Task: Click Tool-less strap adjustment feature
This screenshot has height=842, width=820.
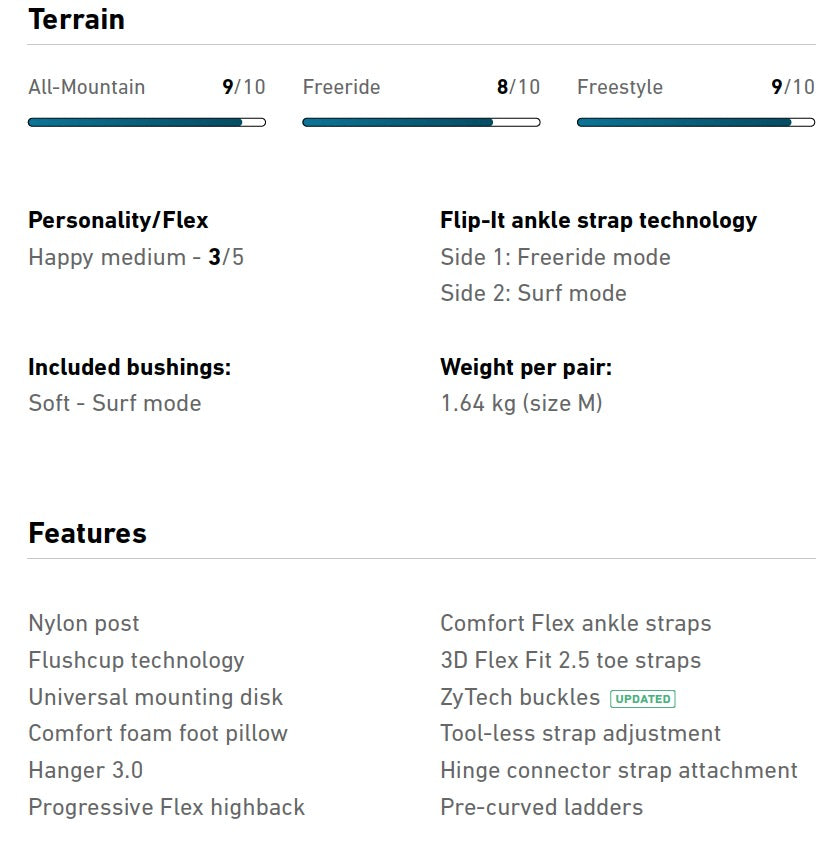Action: click(x=580, y=733)
